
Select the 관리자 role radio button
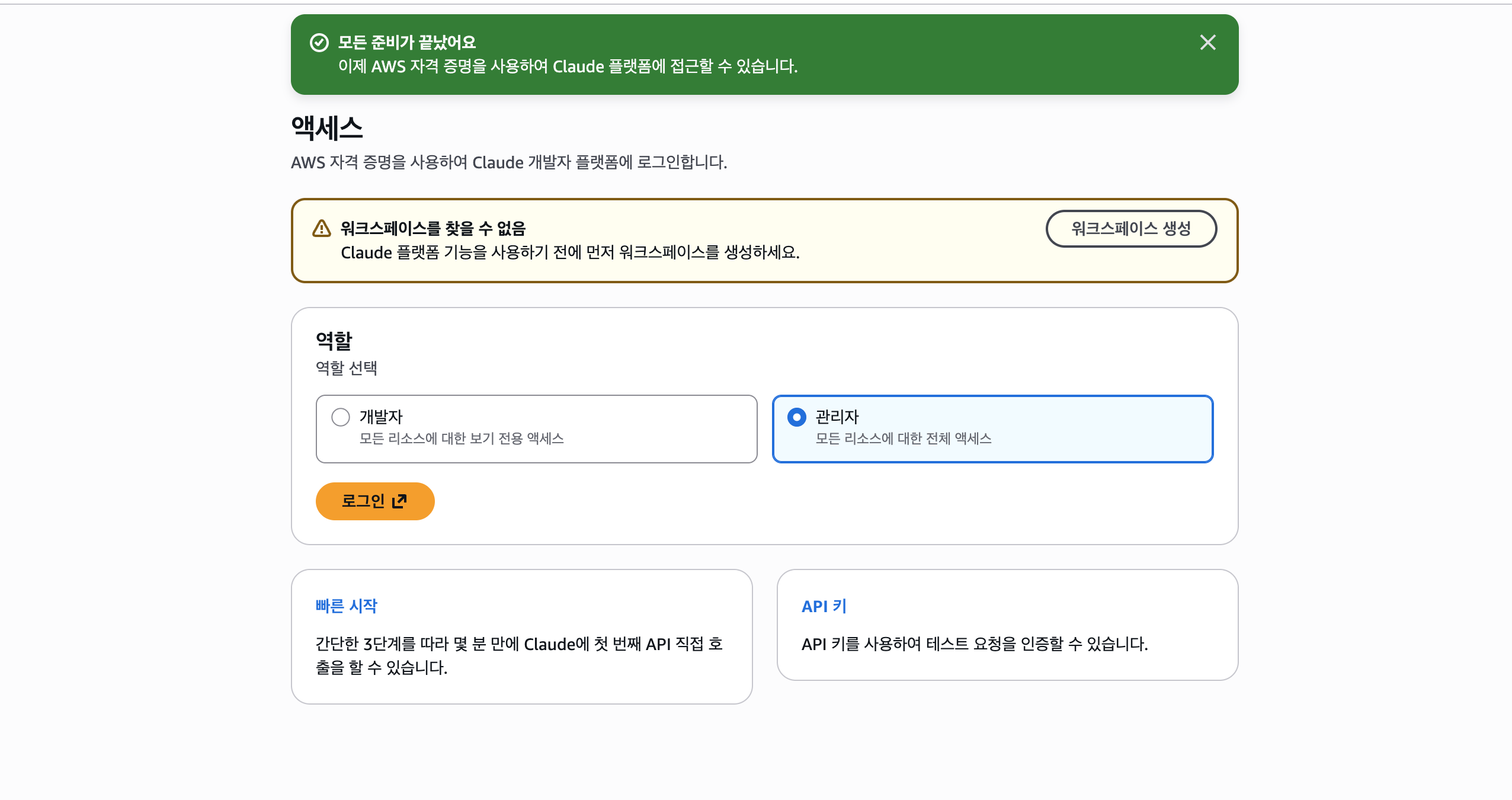tap(797, 417)
